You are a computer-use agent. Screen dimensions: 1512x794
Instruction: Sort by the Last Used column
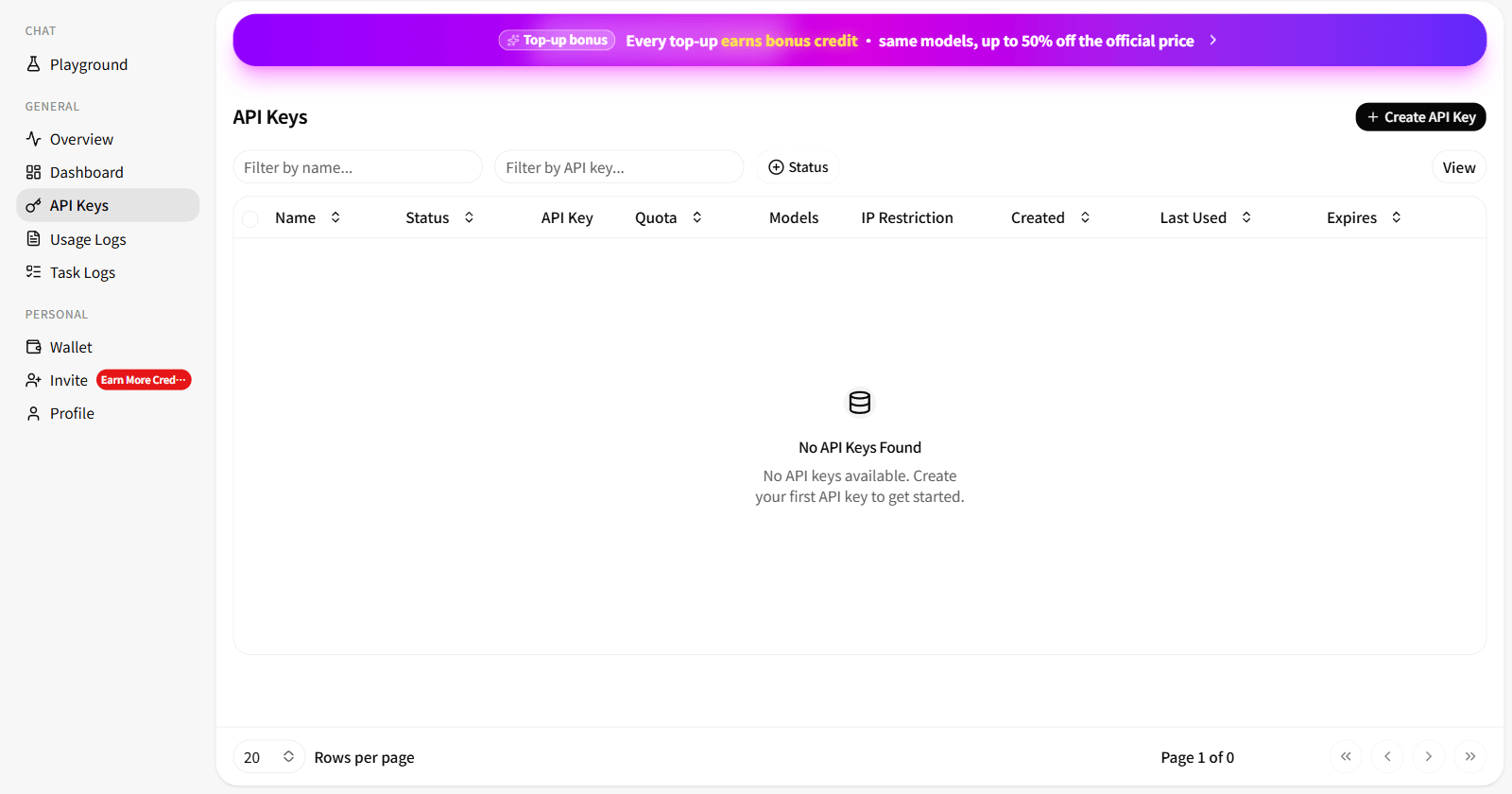coord(1206,217)
